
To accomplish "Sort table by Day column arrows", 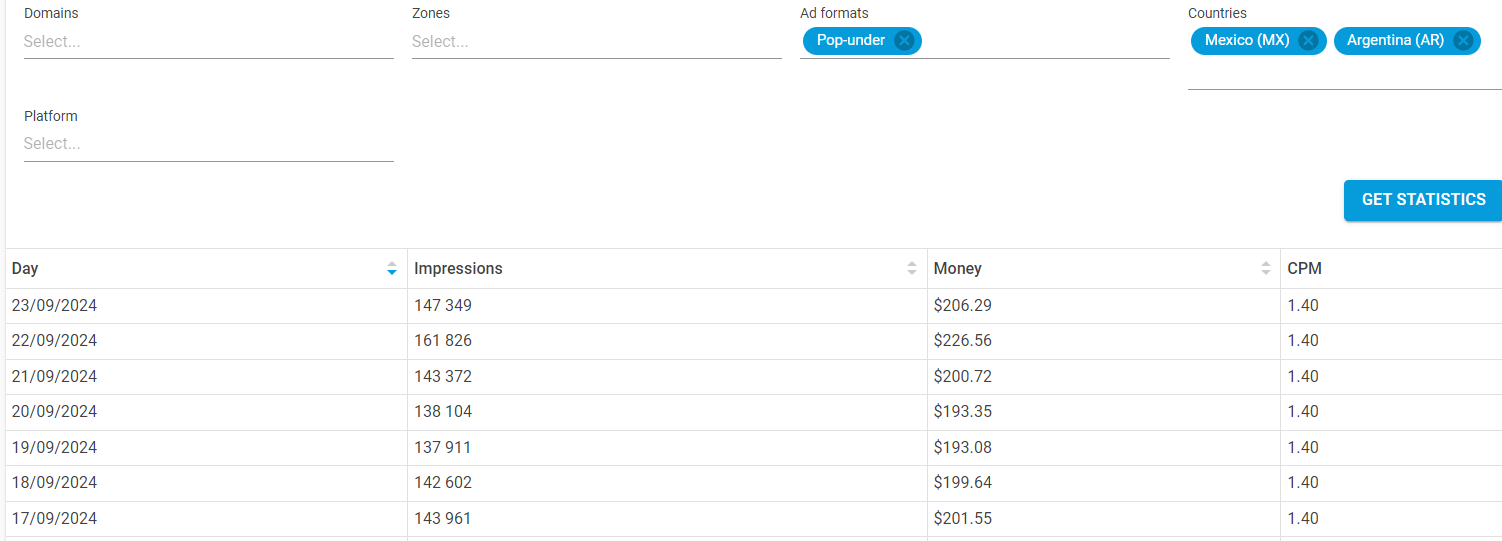I will (x=392, y=269).
